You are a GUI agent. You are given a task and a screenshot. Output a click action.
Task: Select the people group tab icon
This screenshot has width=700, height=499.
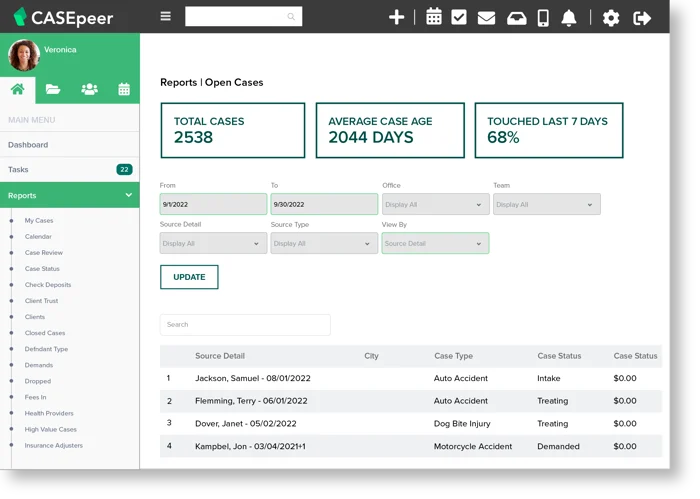(x=89, y=89)
